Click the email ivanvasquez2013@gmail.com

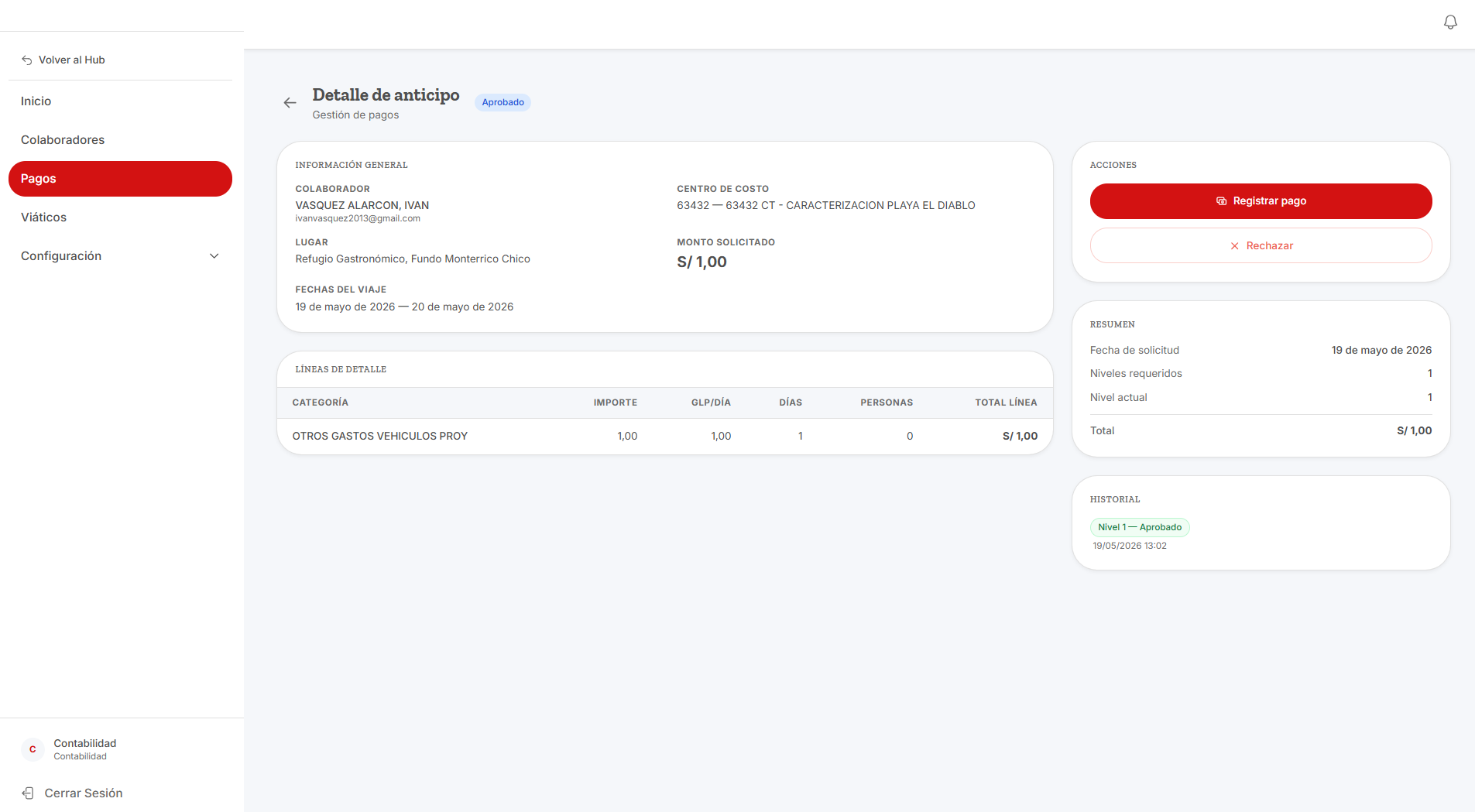point(358,218)
